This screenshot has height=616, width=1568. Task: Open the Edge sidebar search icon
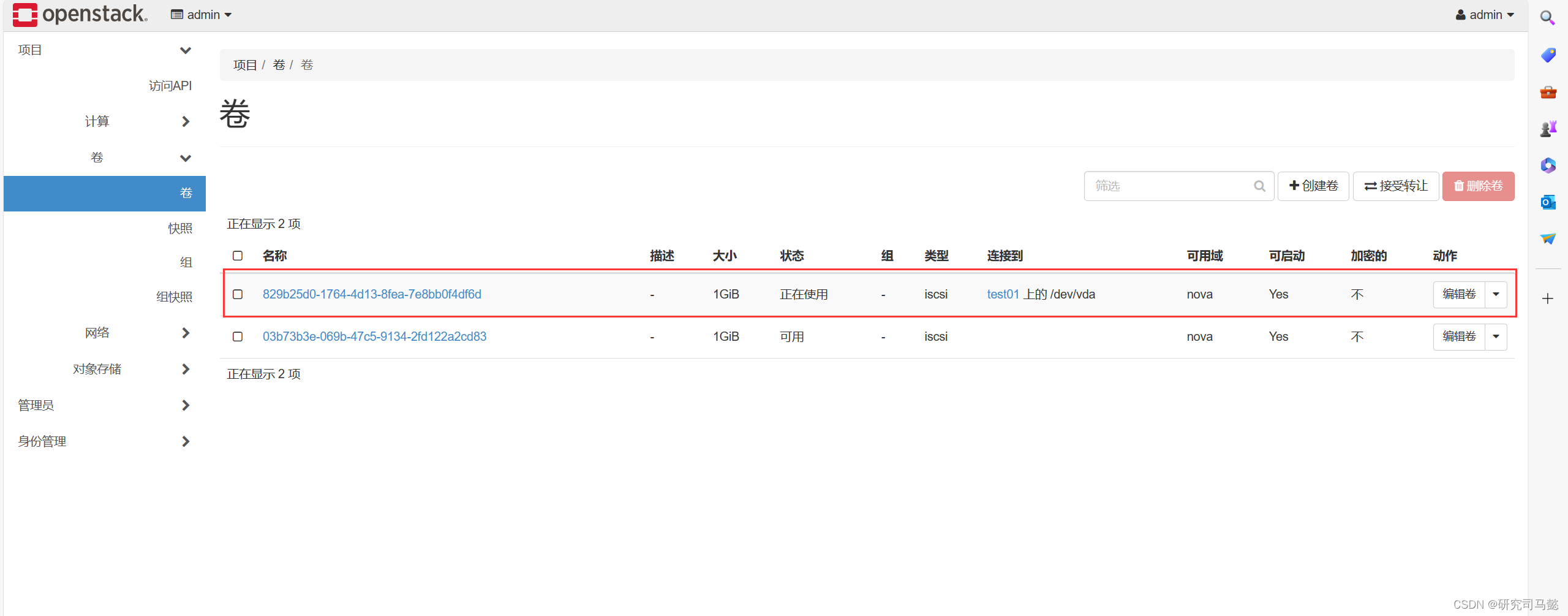point(1548,18)
